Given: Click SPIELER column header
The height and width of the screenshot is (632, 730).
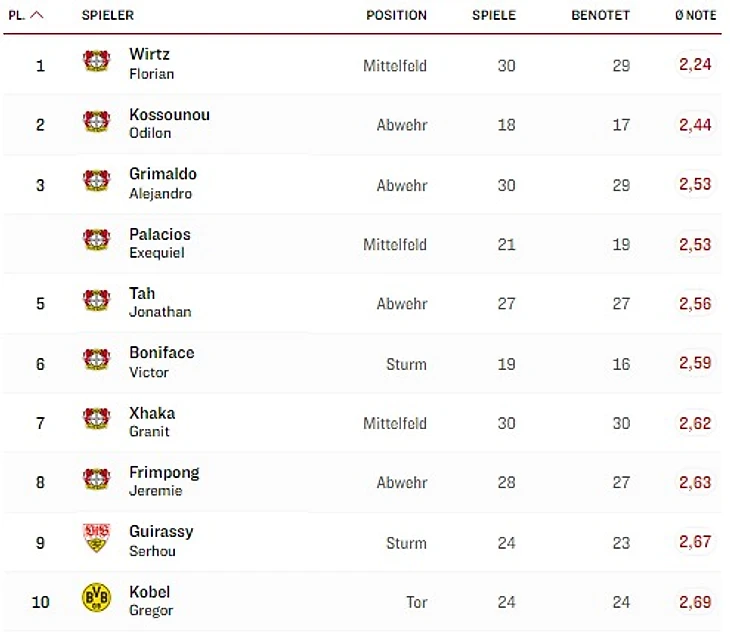Looking at the screenshot, I should click(108, 15).
